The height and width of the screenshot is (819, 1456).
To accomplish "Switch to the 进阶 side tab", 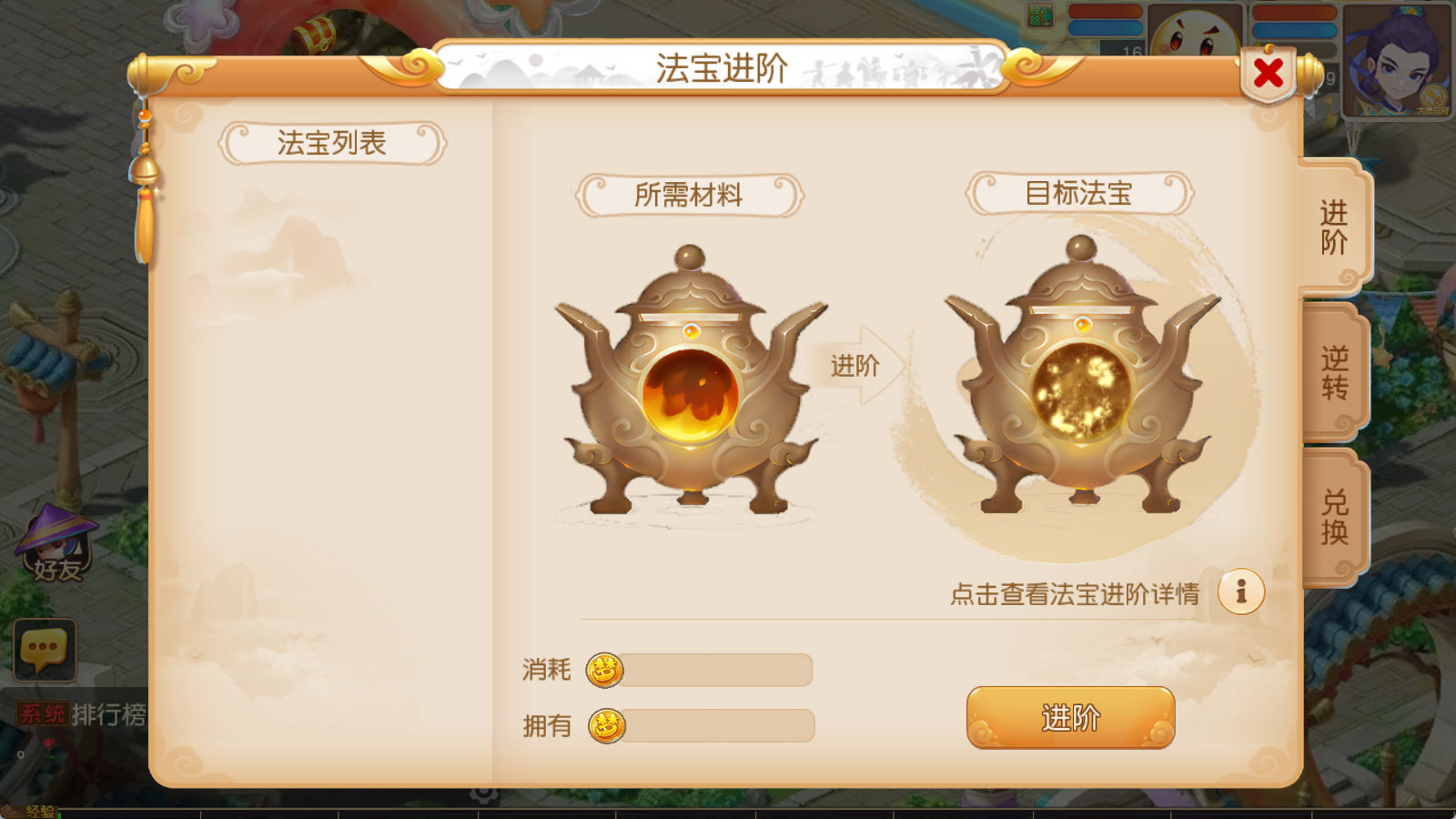I will [1334, 227].
